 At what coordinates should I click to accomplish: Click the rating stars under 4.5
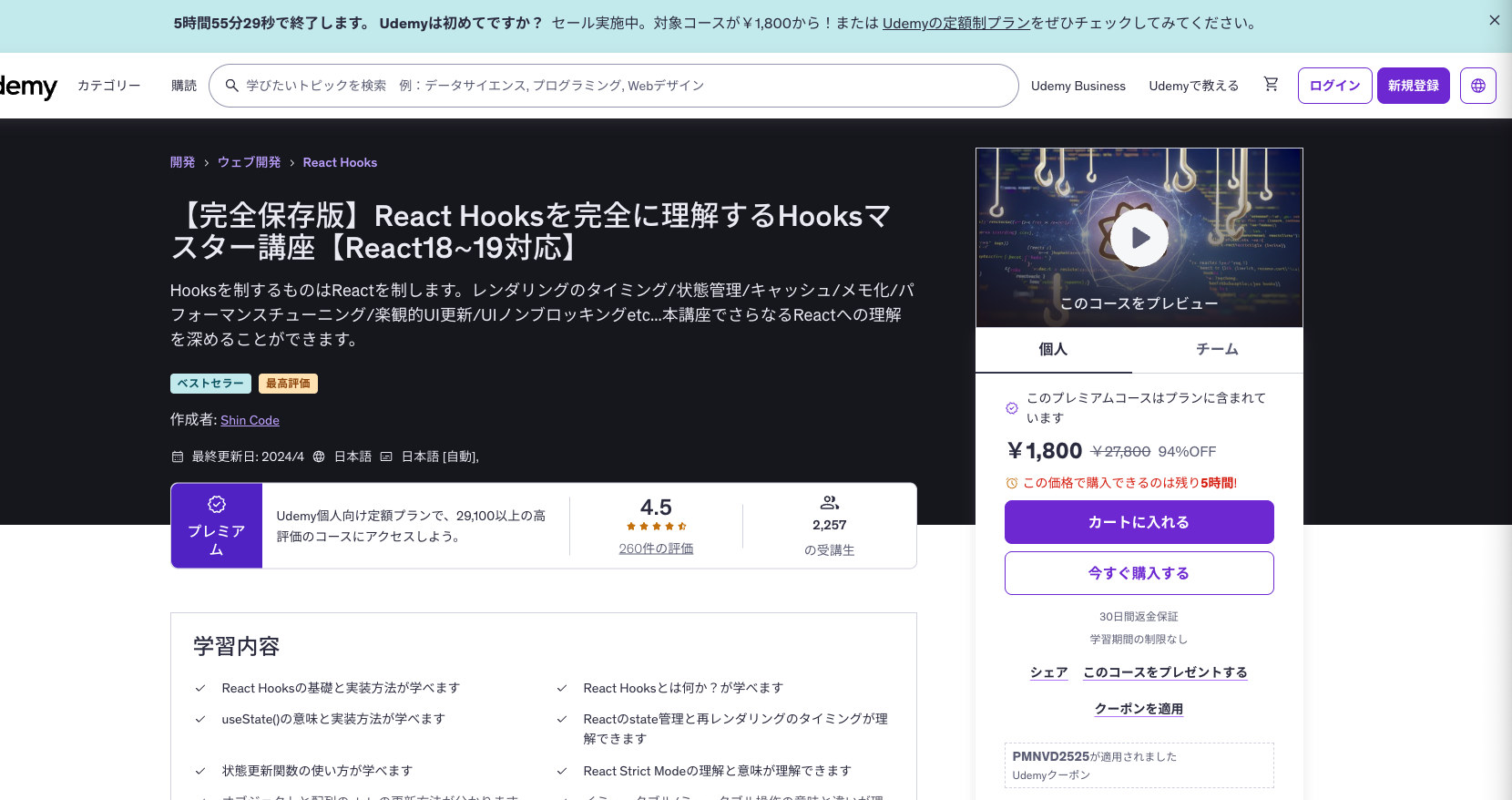(656, 527)
